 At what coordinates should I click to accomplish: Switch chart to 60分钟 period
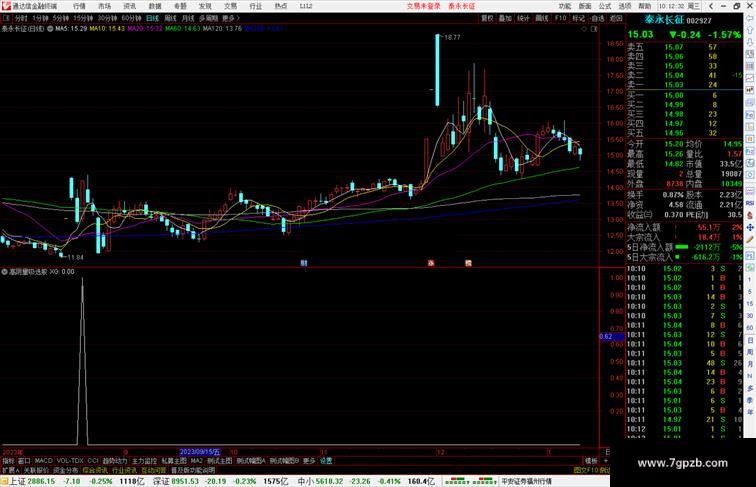(x=131, y=18)
